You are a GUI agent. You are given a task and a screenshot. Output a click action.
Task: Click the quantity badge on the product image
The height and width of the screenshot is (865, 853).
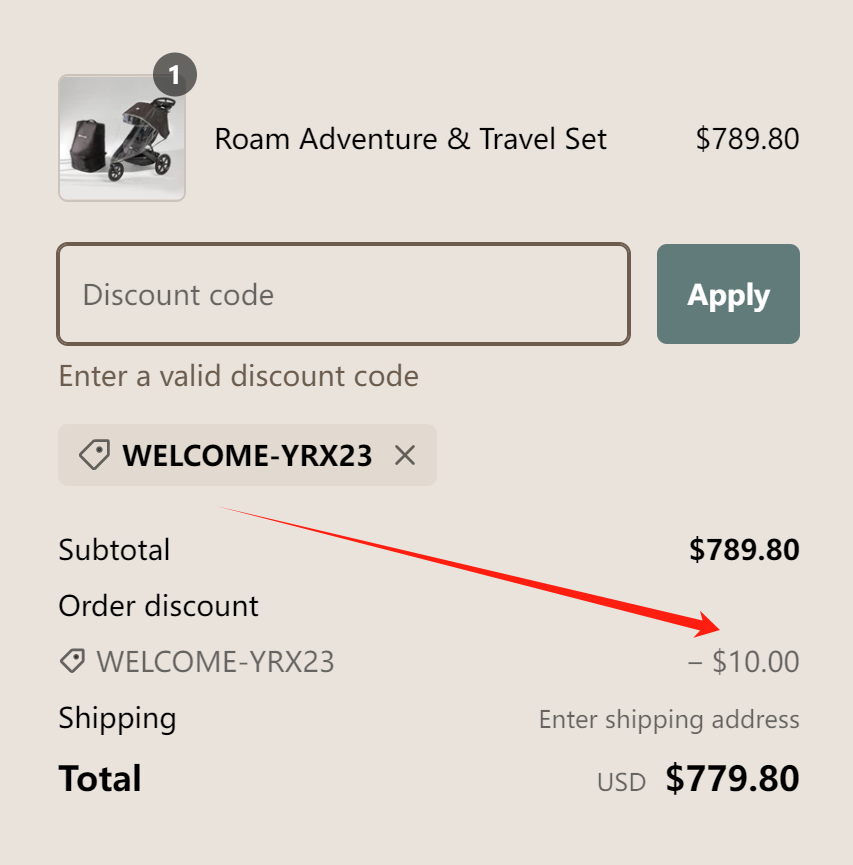175,75
